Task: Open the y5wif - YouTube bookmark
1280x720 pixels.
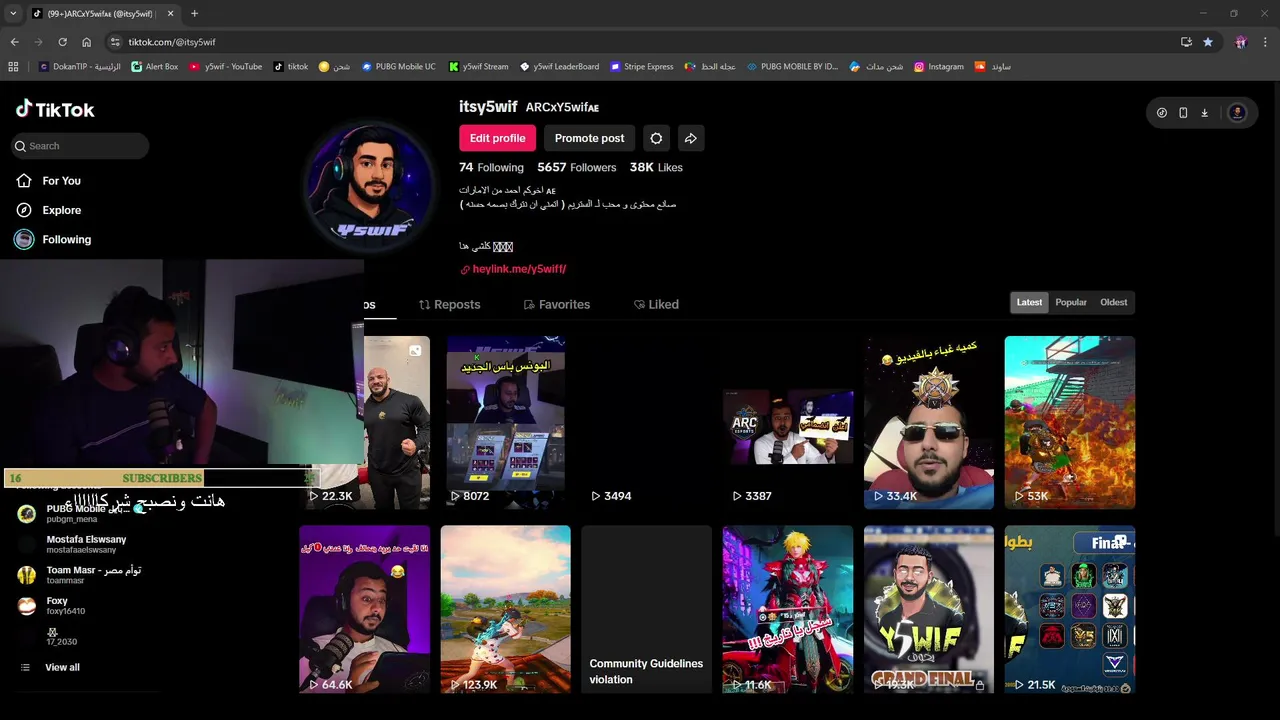Action: click(226, 67)
